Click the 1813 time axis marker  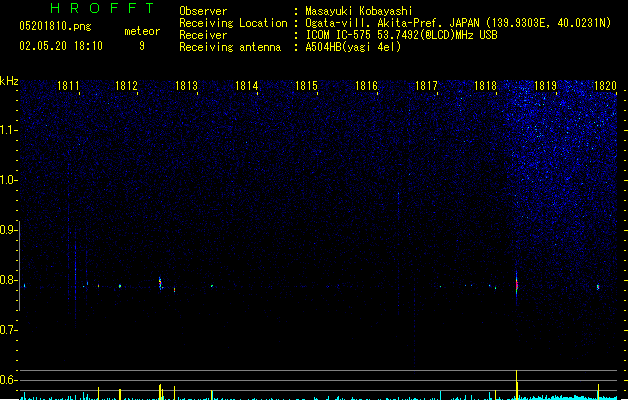click(x=187, y=86)
